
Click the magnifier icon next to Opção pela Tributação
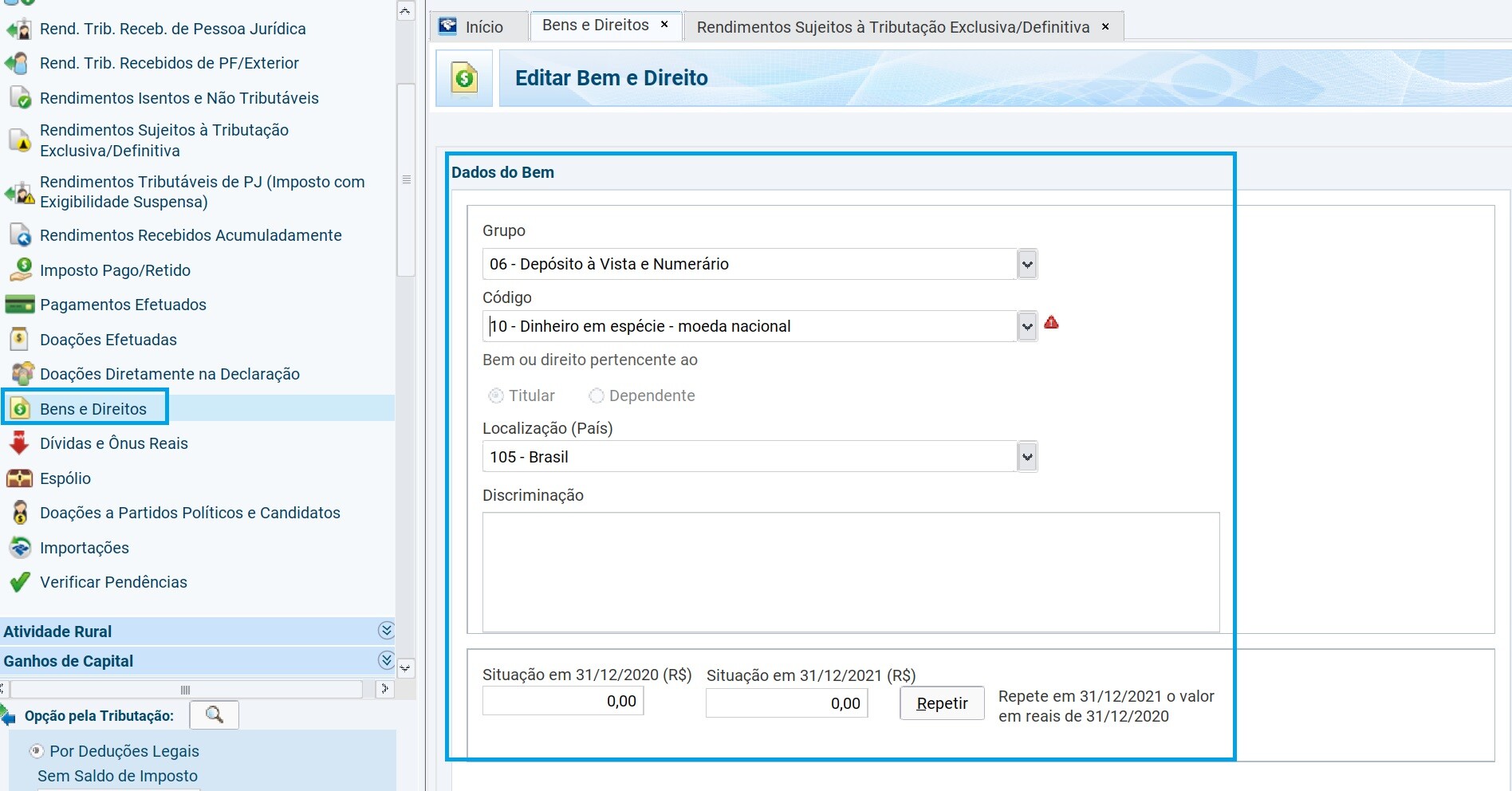coord(214,714)
